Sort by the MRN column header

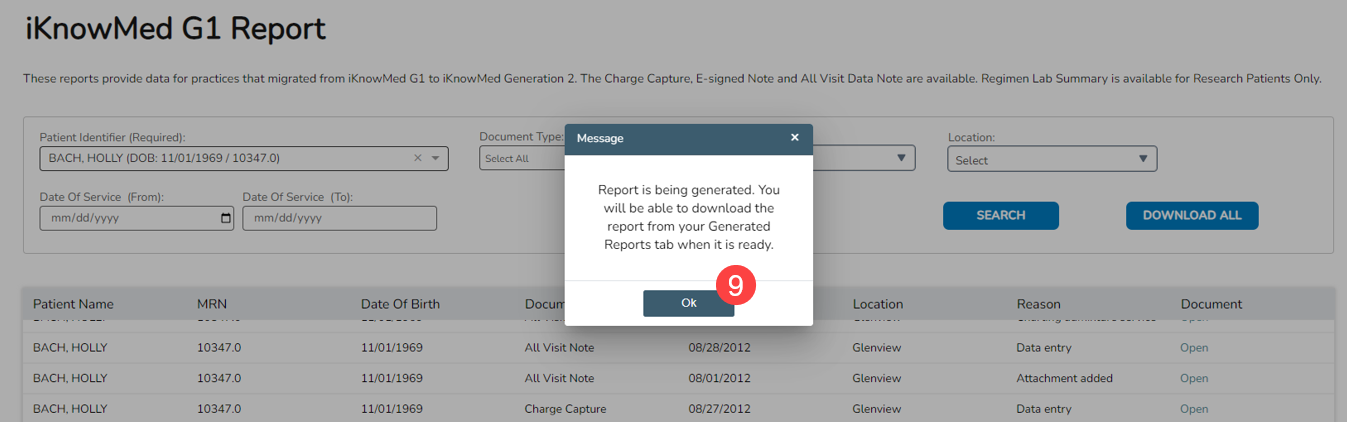tap(213, 304)
